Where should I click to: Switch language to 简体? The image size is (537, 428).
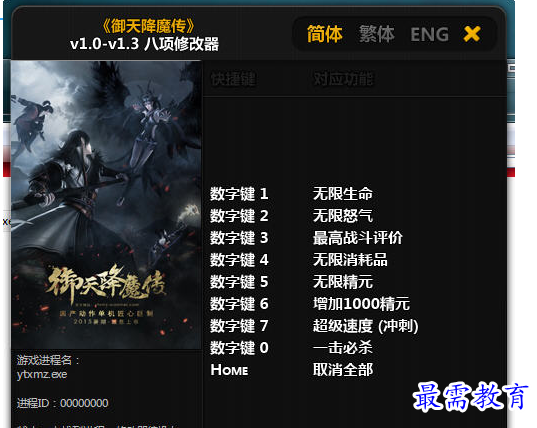click(x=324, y=34)
